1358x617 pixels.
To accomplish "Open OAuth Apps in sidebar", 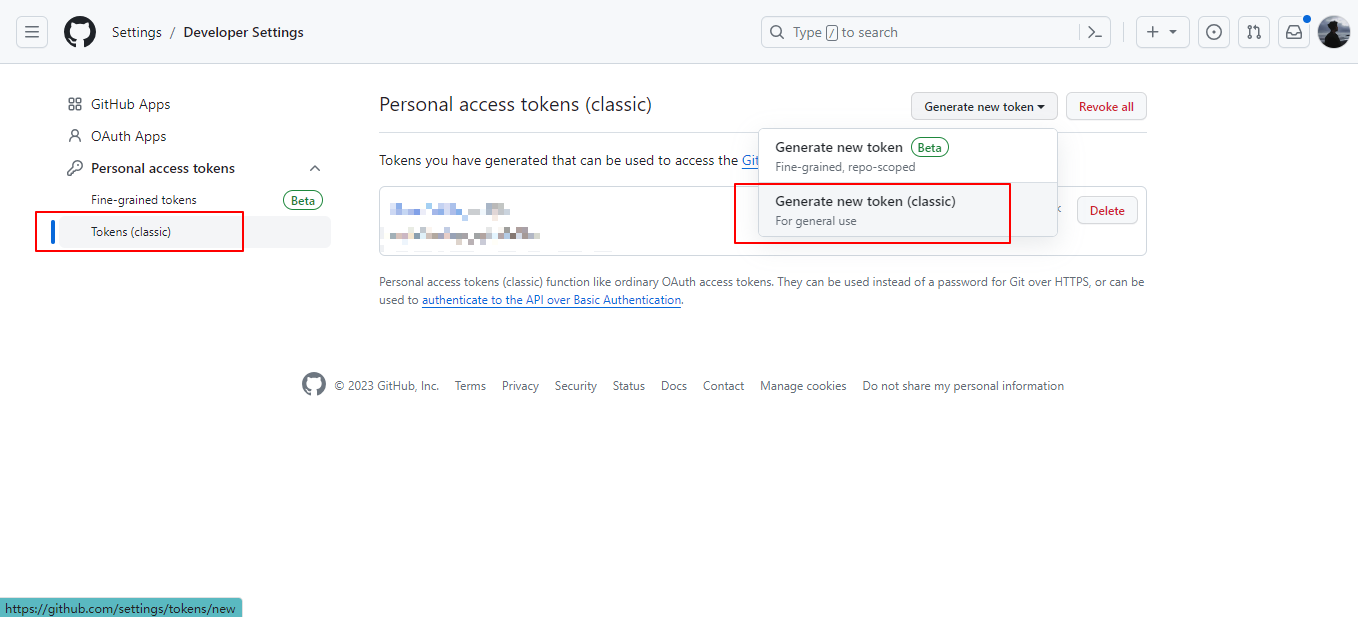I will tap(128, 136).
